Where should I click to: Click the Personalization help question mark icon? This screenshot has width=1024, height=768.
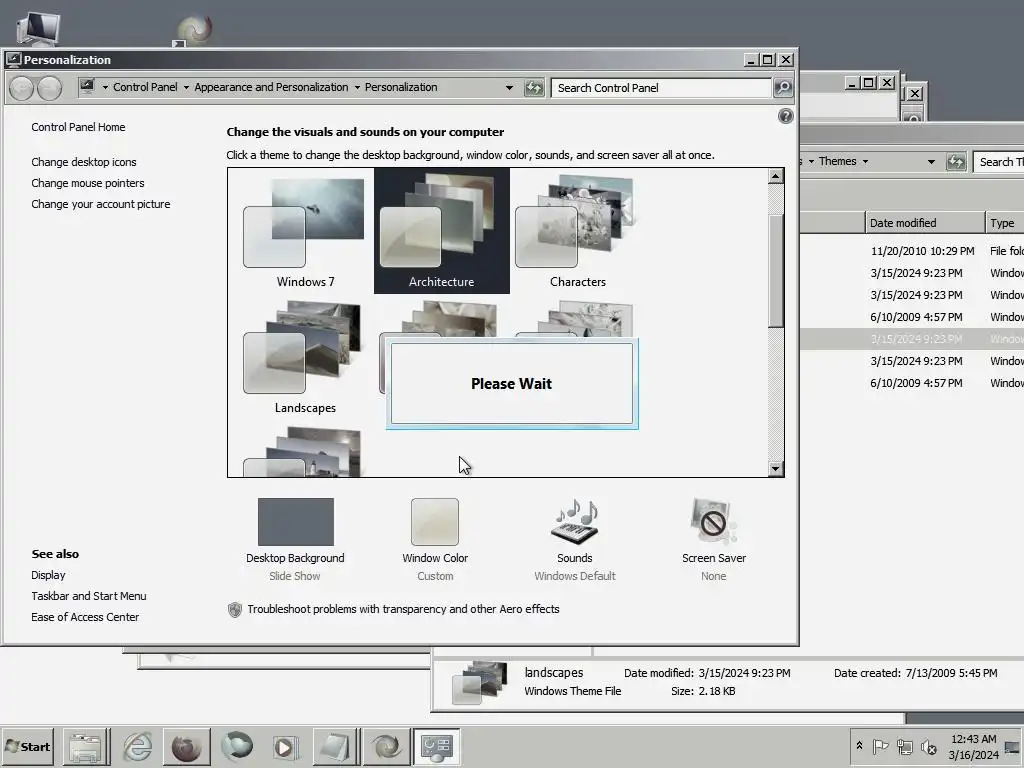[786, 116]
